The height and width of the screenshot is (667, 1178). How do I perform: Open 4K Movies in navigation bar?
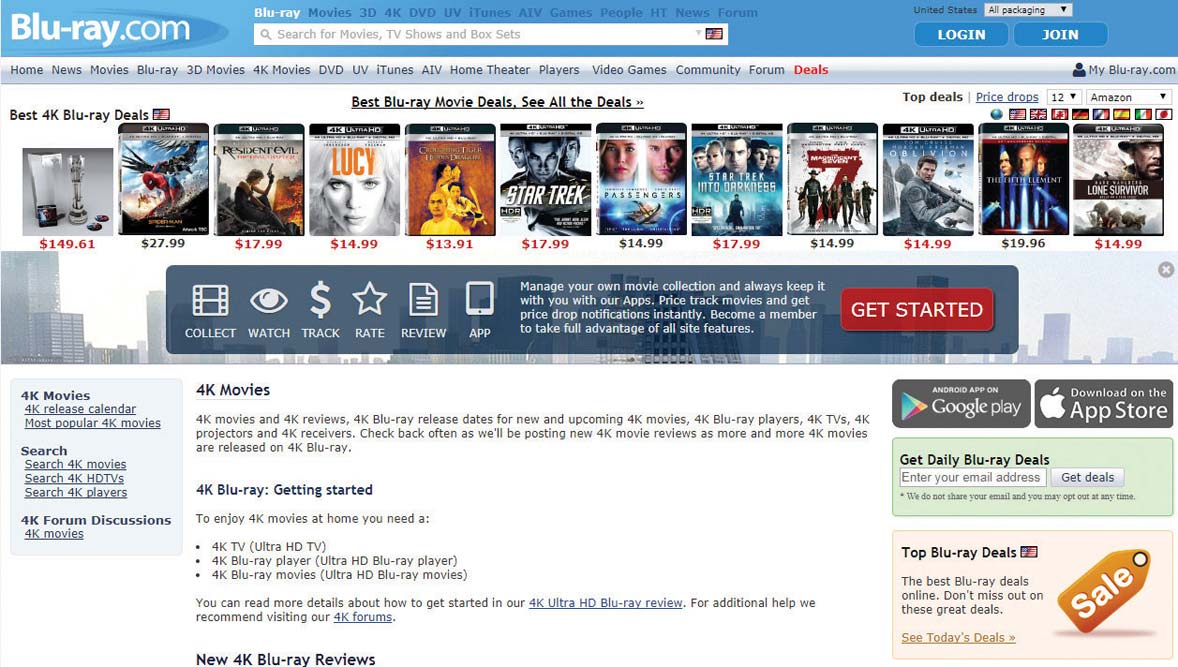pyautogui.click(x=282, y=70)
